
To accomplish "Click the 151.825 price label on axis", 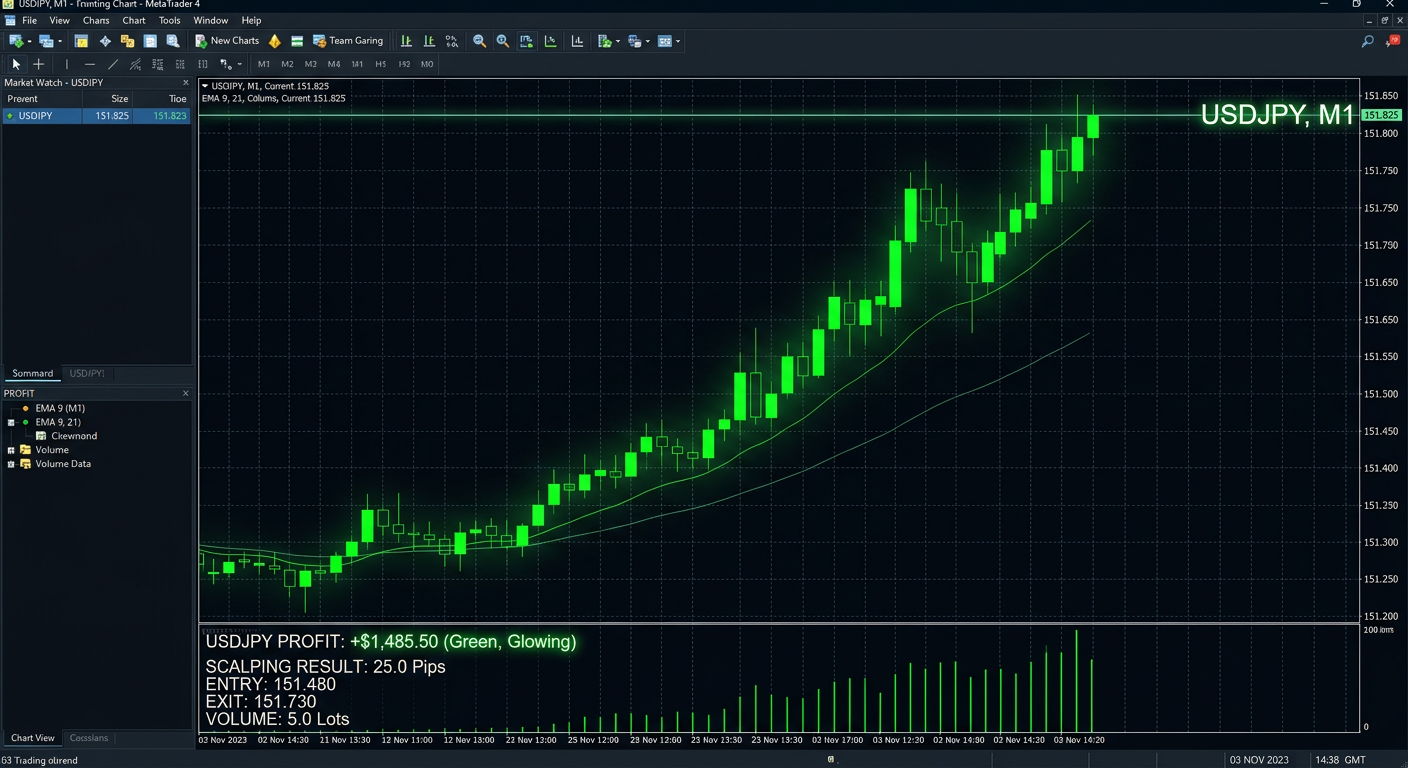I will point(1381,115).
